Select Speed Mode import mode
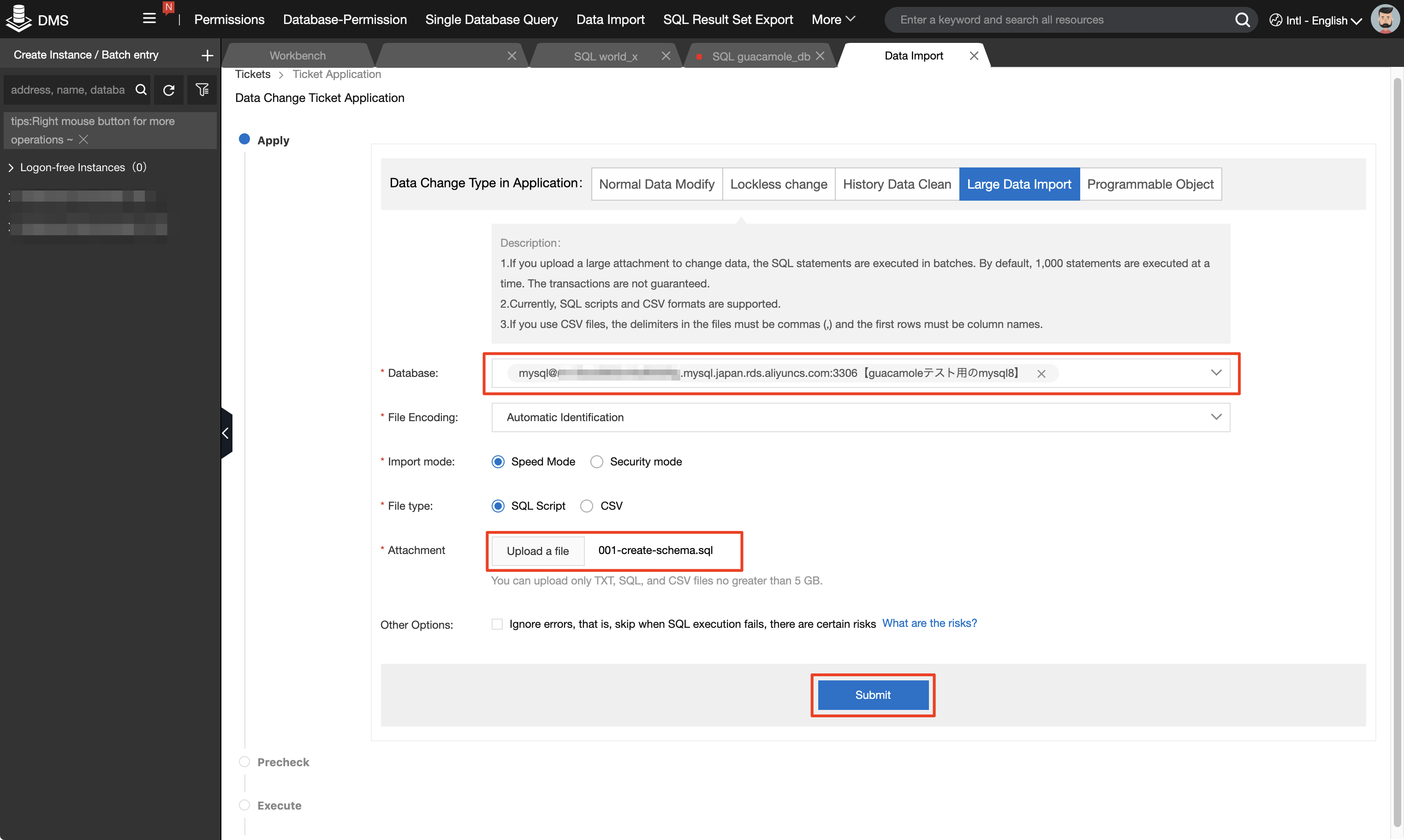The width and height of the screenshot is (1404, 840). click(x=498, y=462)
